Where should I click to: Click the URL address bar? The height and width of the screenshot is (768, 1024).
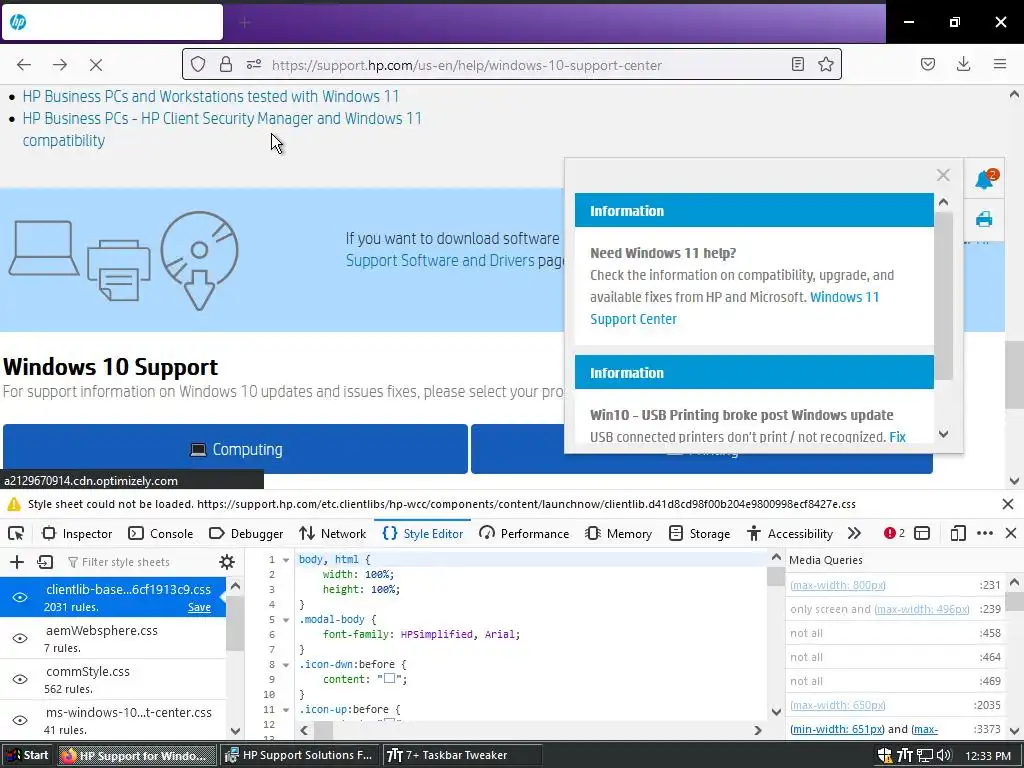tap(511, 64)
